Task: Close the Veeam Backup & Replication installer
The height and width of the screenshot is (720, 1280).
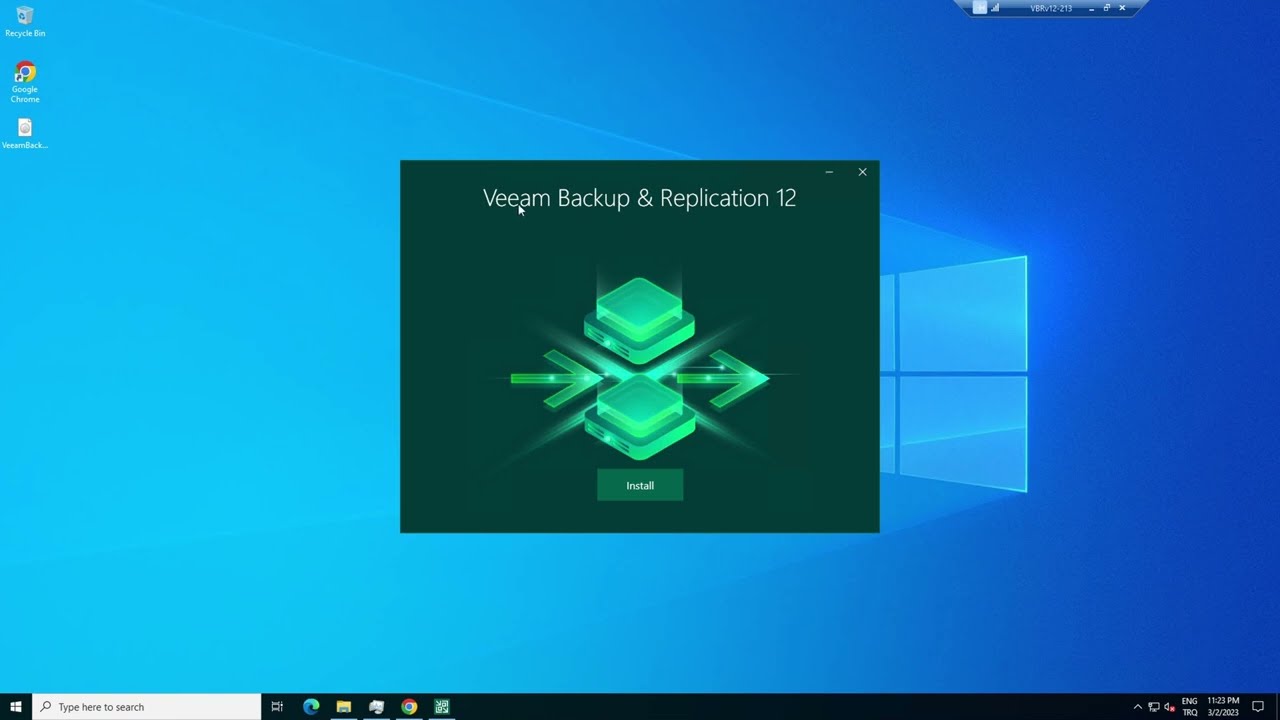Action: (x=862, y=172)
